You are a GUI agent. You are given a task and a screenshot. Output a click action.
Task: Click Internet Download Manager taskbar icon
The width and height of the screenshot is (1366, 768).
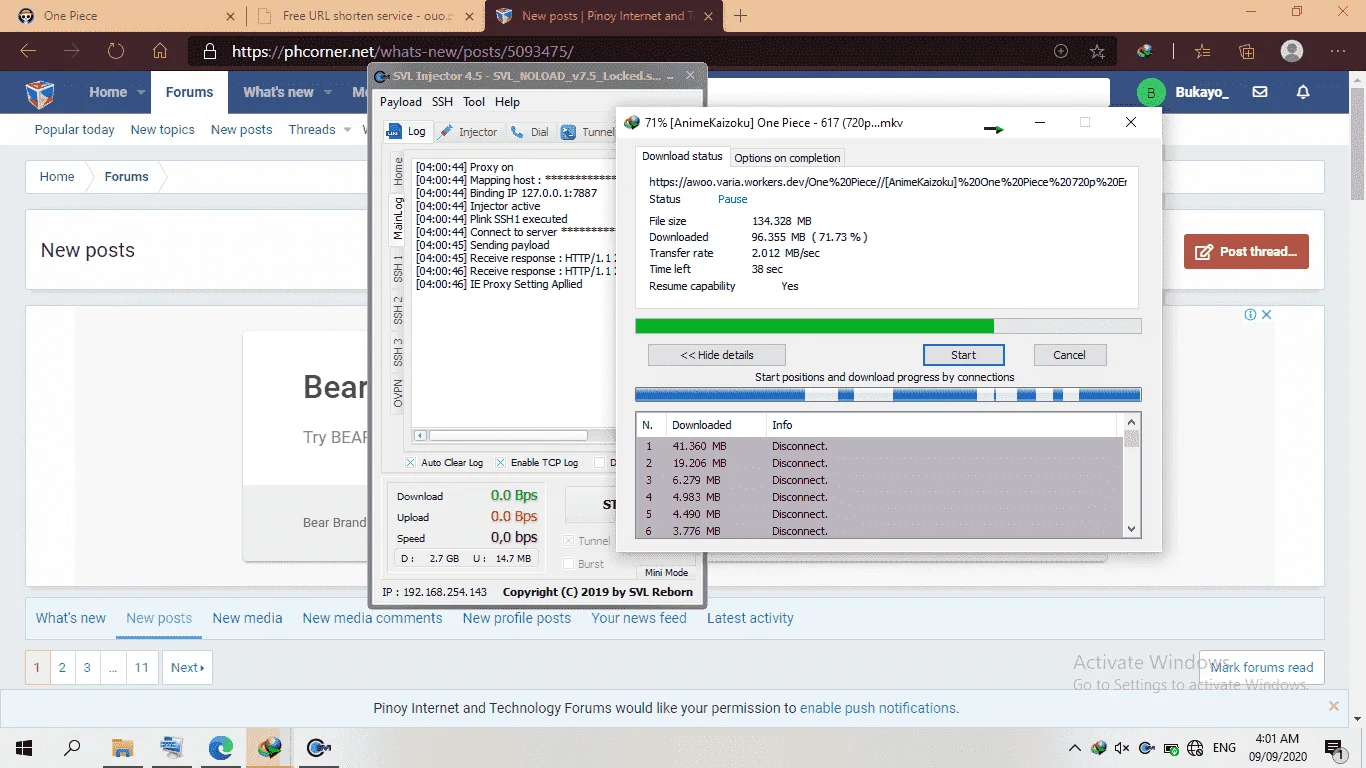tap(269, 747)
